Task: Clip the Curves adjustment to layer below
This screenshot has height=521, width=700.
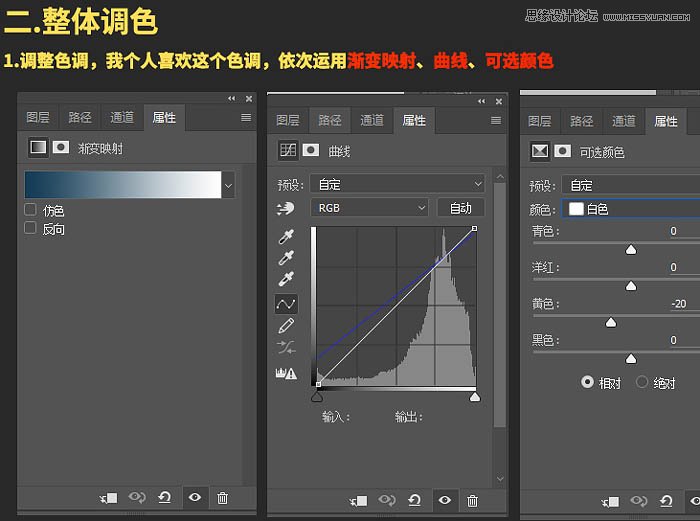Action: point(360,500)
